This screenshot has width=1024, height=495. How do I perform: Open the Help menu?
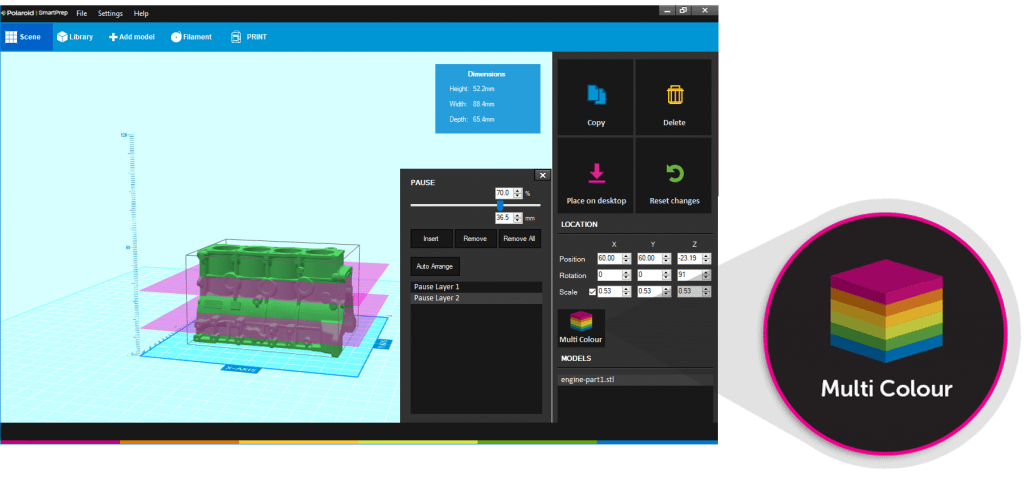pos(140,13)
